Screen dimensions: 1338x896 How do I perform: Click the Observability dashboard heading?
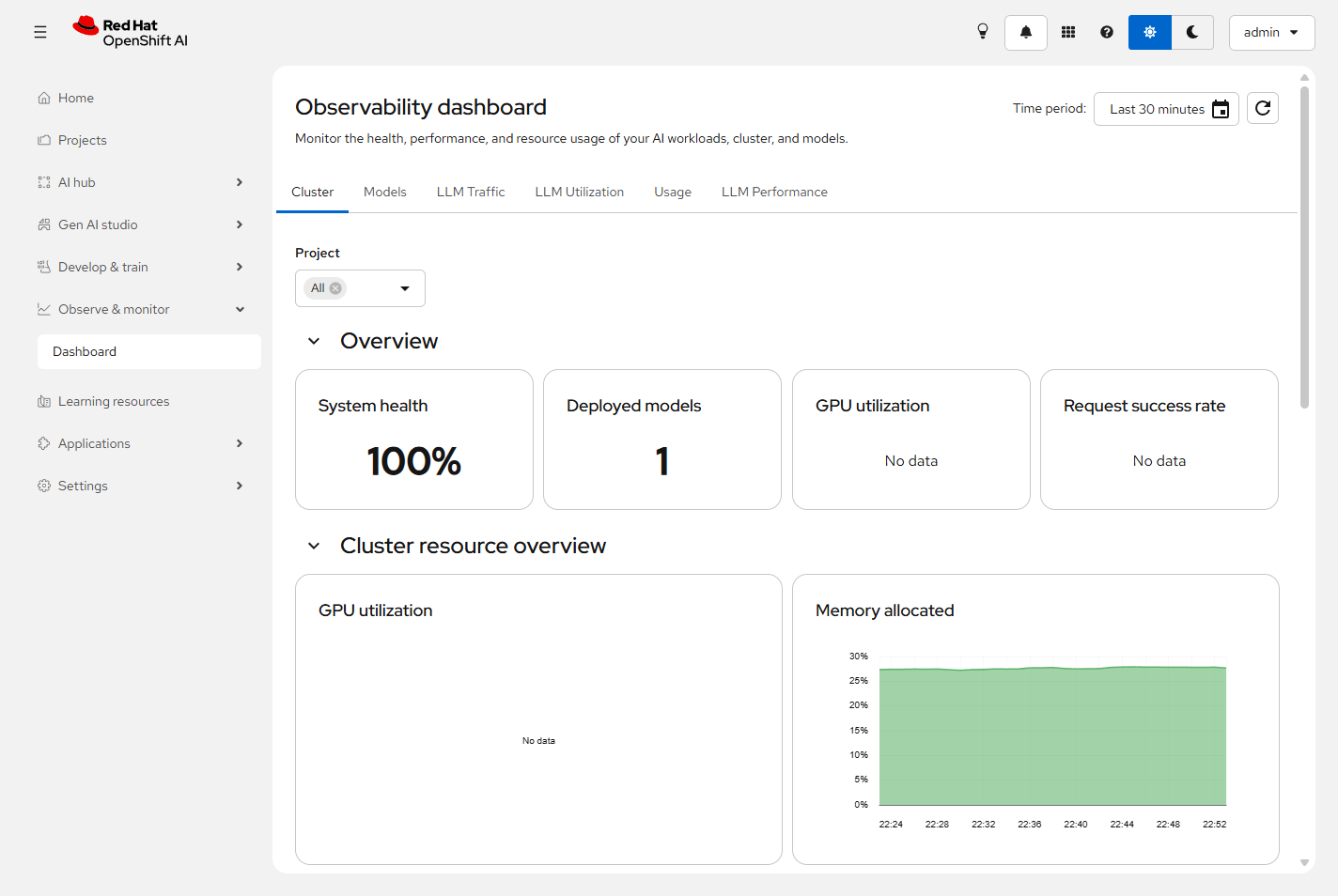[421, 107]
